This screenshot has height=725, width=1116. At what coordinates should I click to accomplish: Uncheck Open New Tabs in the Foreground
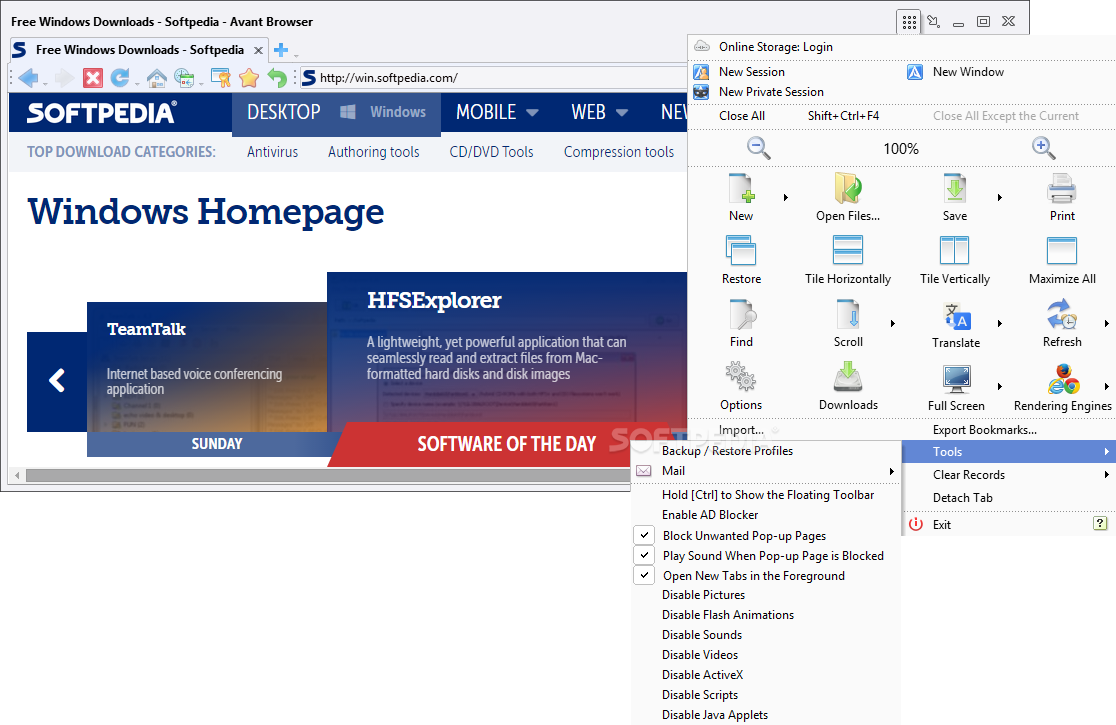click(754, 575)
